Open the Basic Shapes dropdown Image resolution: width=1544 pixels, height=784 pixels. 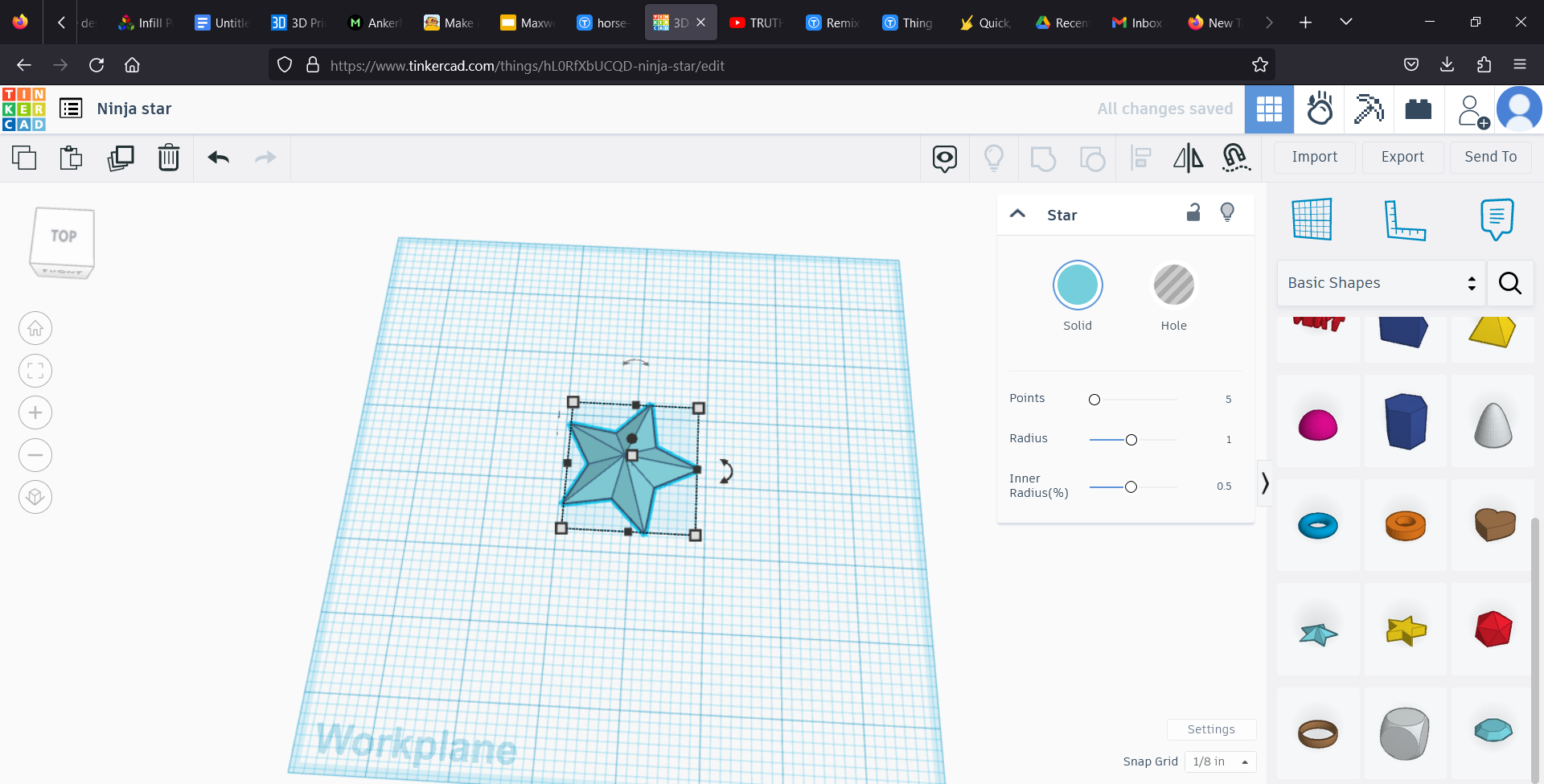click(1381, 283)
